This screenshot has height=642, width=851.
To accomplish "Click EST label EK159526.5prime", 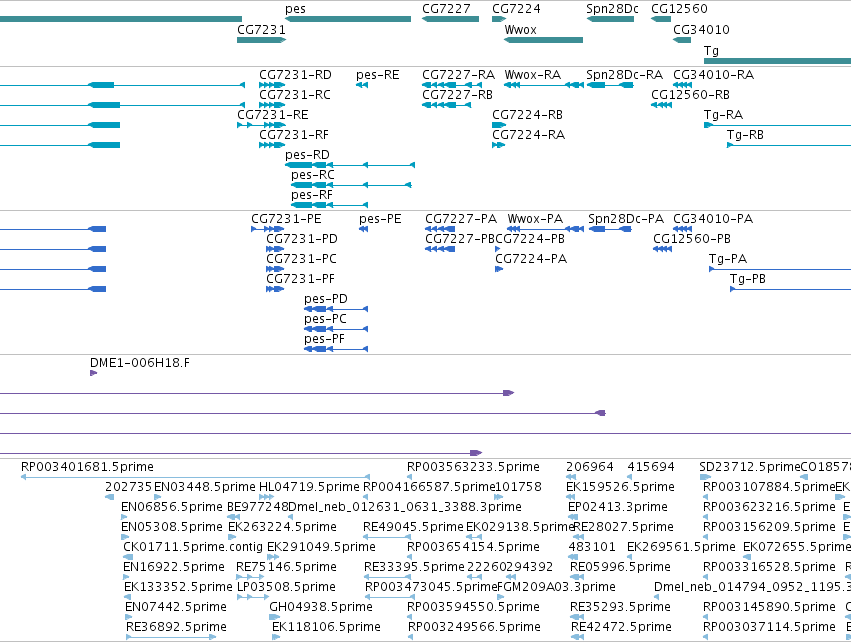I will [620, 487].
